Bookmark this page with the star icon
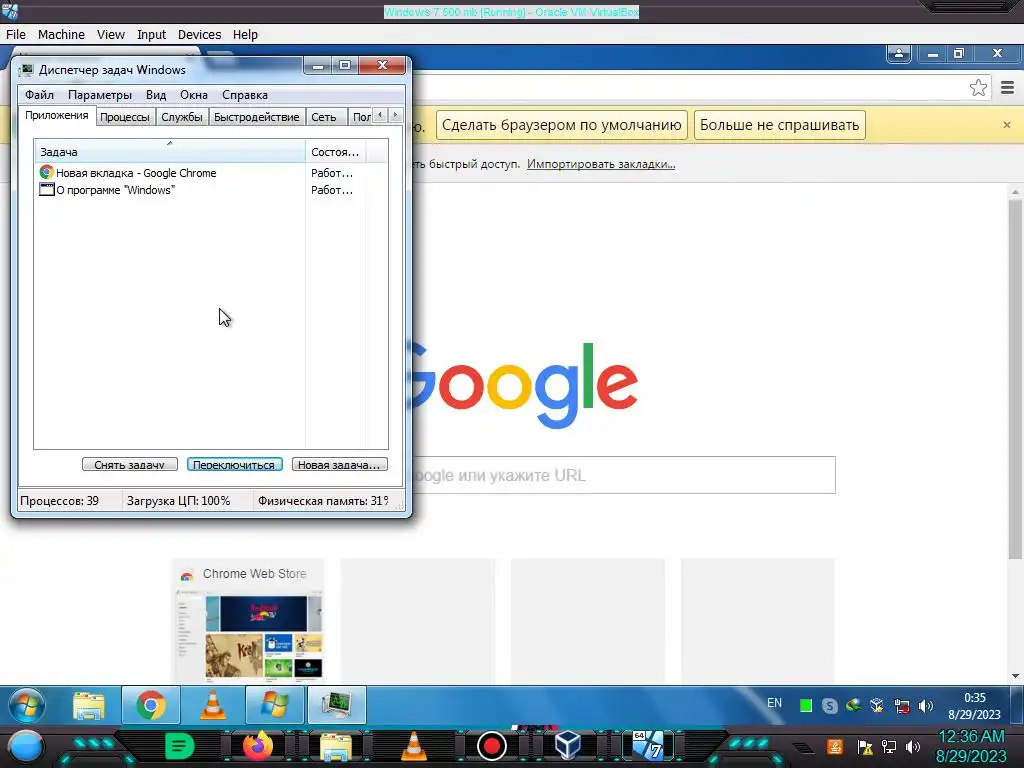Image resolution: width=1024 pixels, height=768 pixels. pyautogui.click(x=978, y=88)
